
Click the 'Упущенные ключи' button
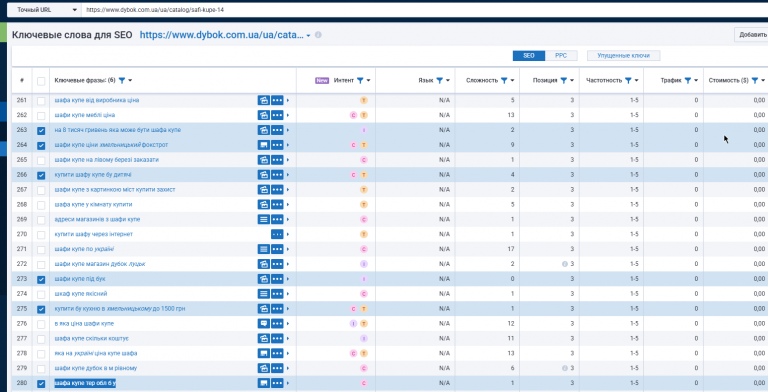pyautogui.click(x=624, y=56)
